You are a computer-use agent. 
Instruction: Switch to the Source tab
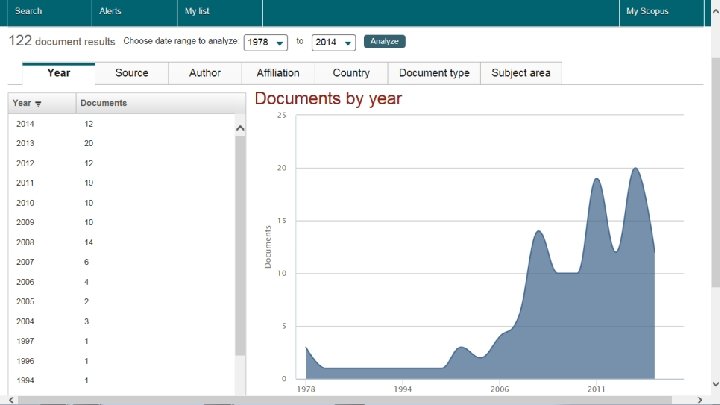(132, 73)
